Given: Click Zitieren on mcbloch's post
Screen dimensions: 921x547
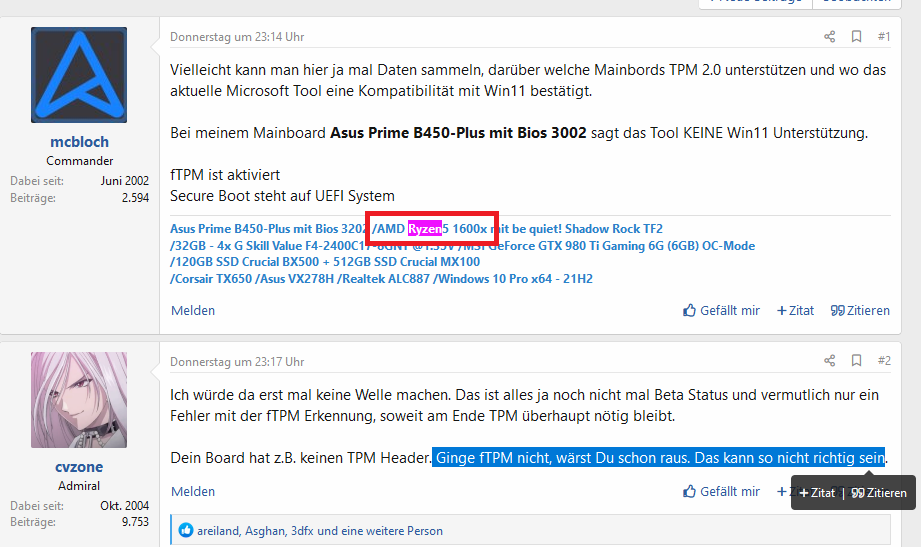Looking at the screenshot, I should 860,310.
